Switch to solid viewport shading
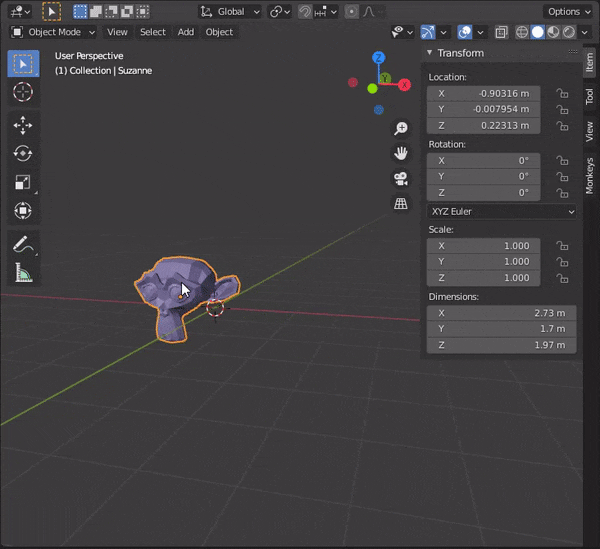The image size is (600, 549). (538, 33)
